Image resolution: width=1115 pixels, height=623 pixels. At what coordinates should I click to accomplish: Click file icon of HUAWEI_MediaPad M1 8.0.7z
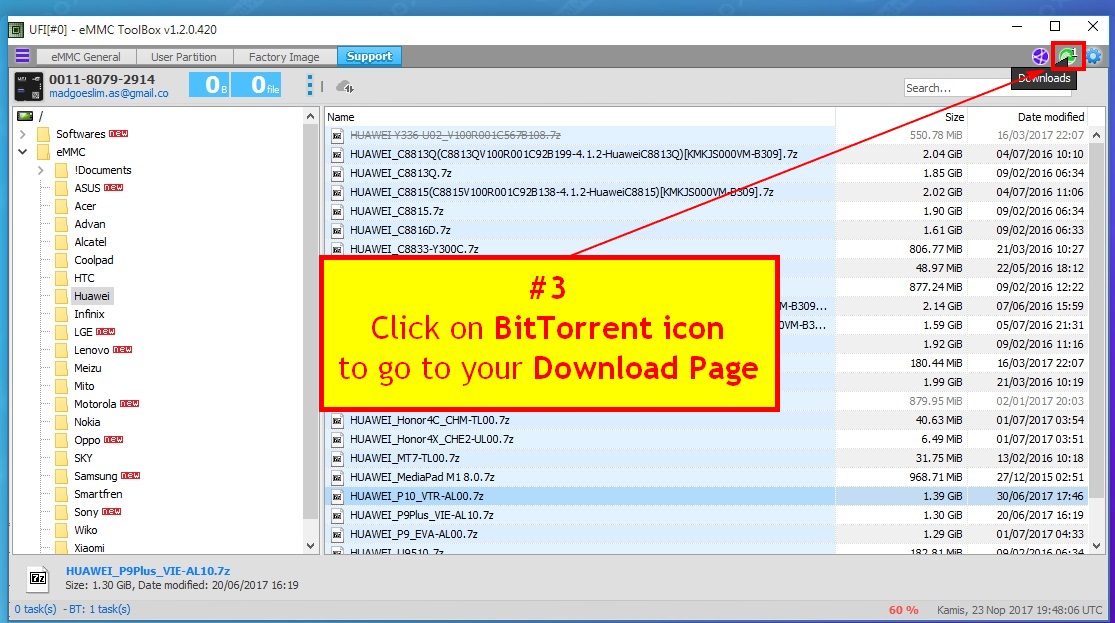[338, 477]
